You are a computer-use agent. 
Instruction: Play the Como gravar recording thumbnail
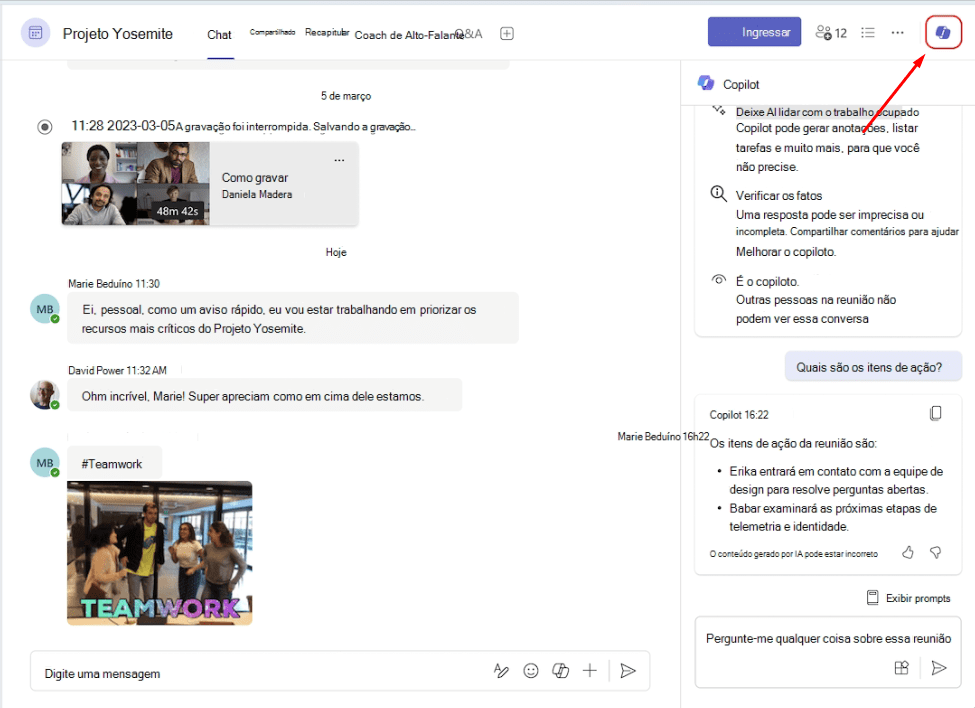[x=135, y=183]
